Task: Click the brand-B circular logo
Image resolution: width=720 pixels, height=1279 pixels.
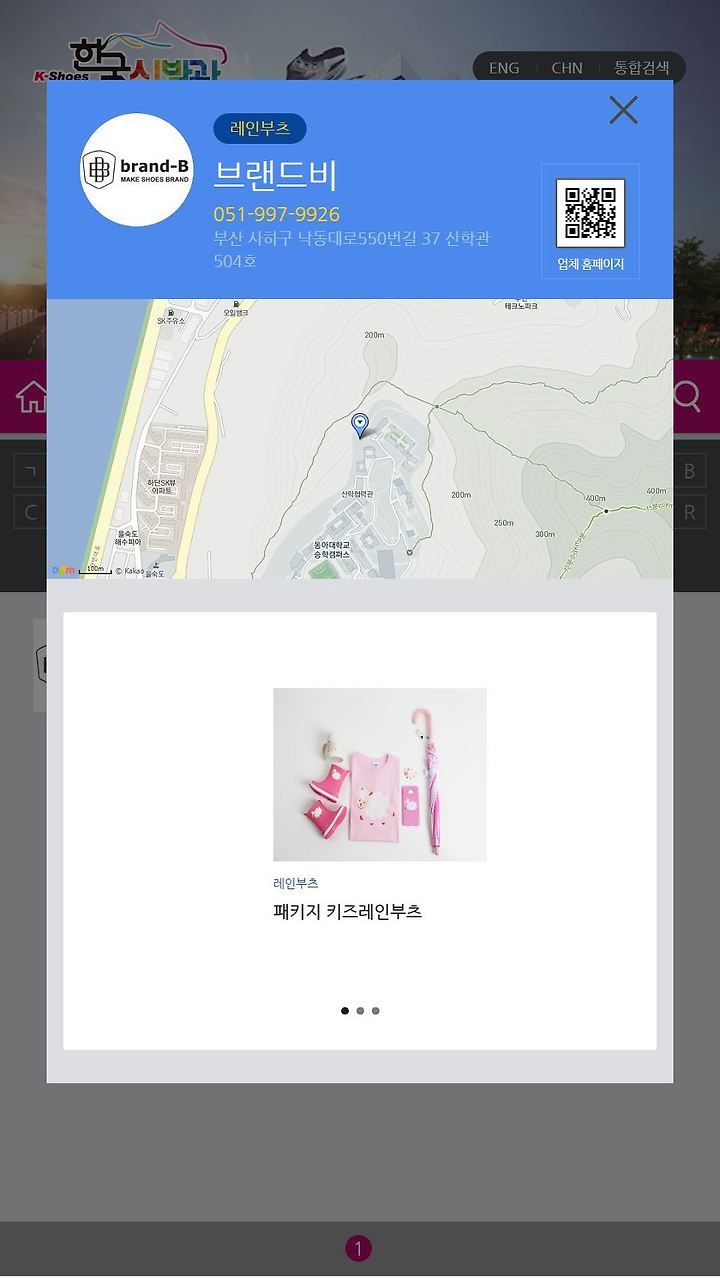Action: coord(137,170)
